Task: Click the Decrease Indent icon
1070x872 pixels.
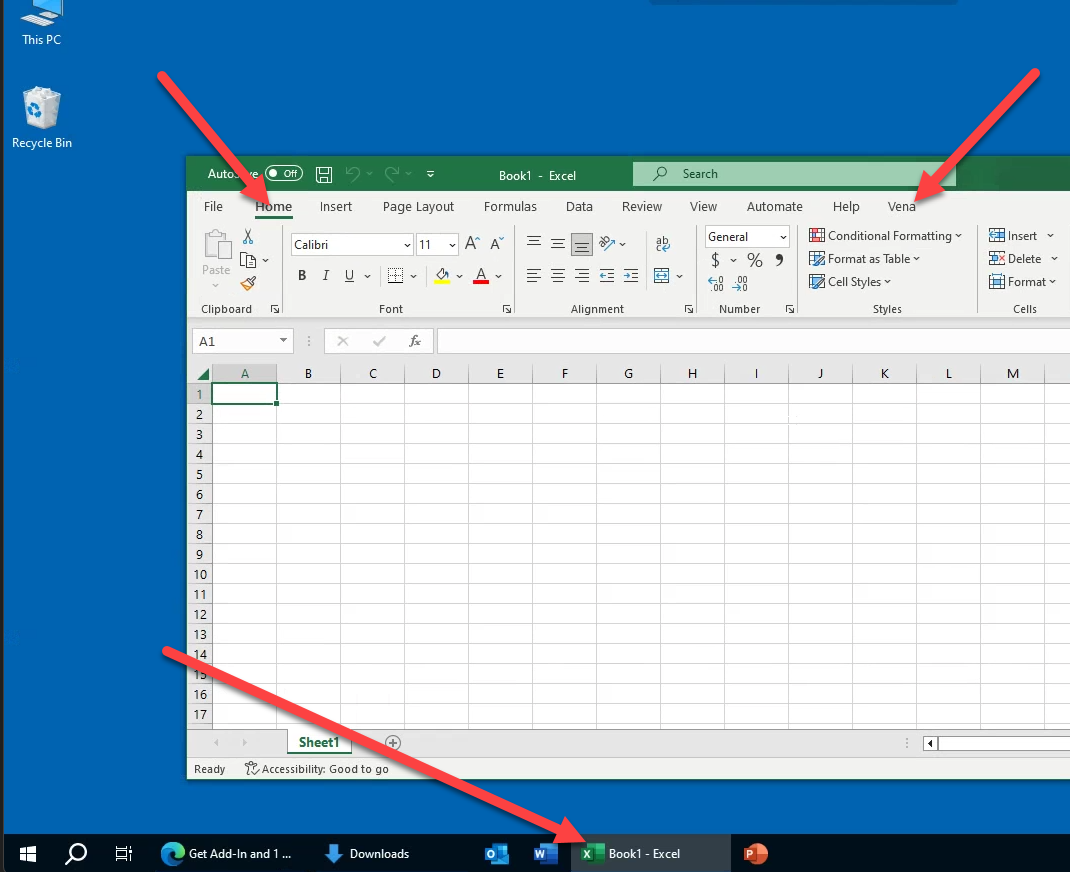Action: (x=607, y=276)
